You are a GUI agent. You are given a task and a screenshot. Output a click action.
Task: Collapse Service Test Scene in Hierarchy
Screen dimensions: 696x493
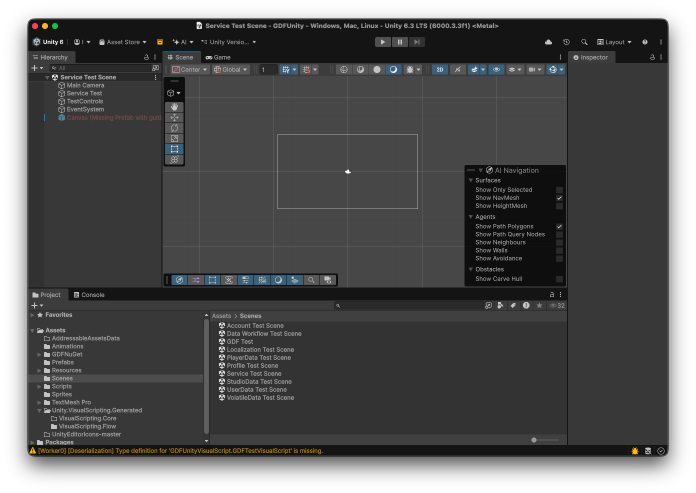[47, 77]
